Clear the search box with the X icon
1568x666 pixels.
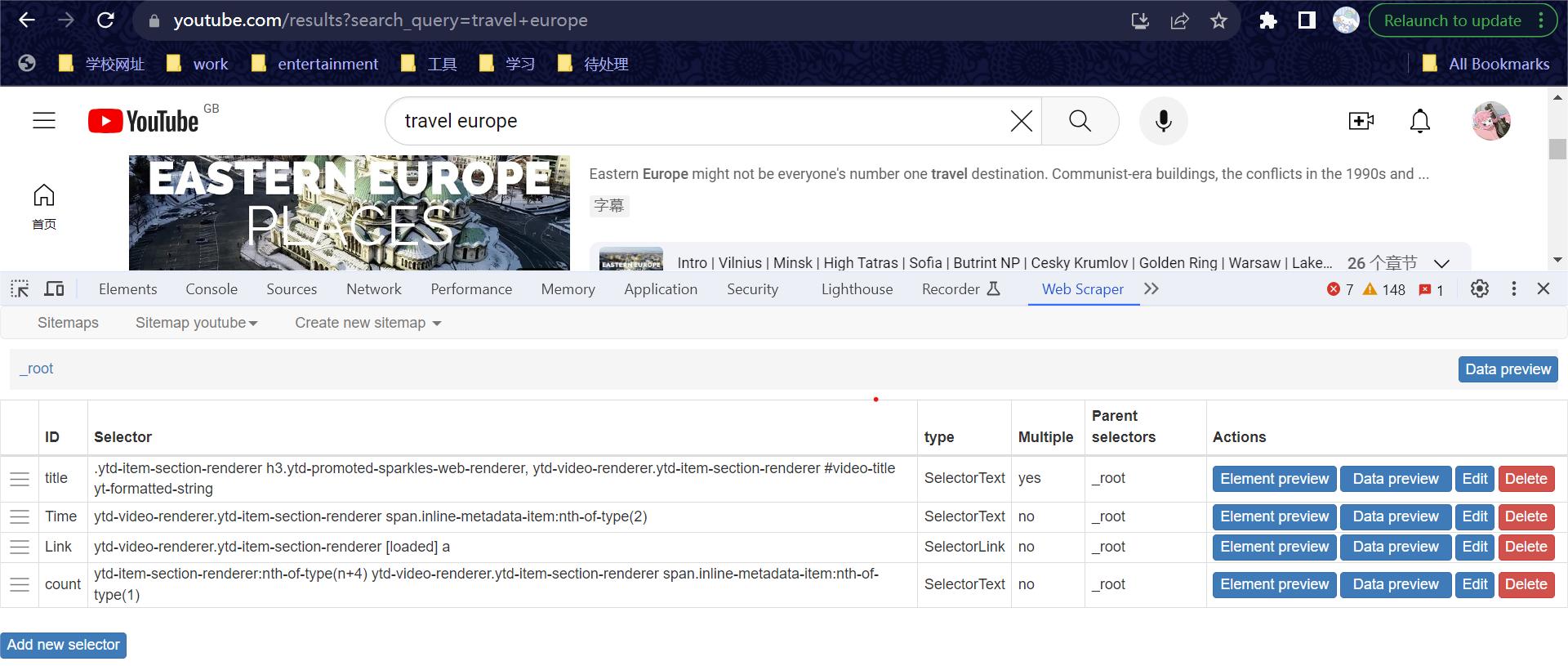(x=1021, y=121)
